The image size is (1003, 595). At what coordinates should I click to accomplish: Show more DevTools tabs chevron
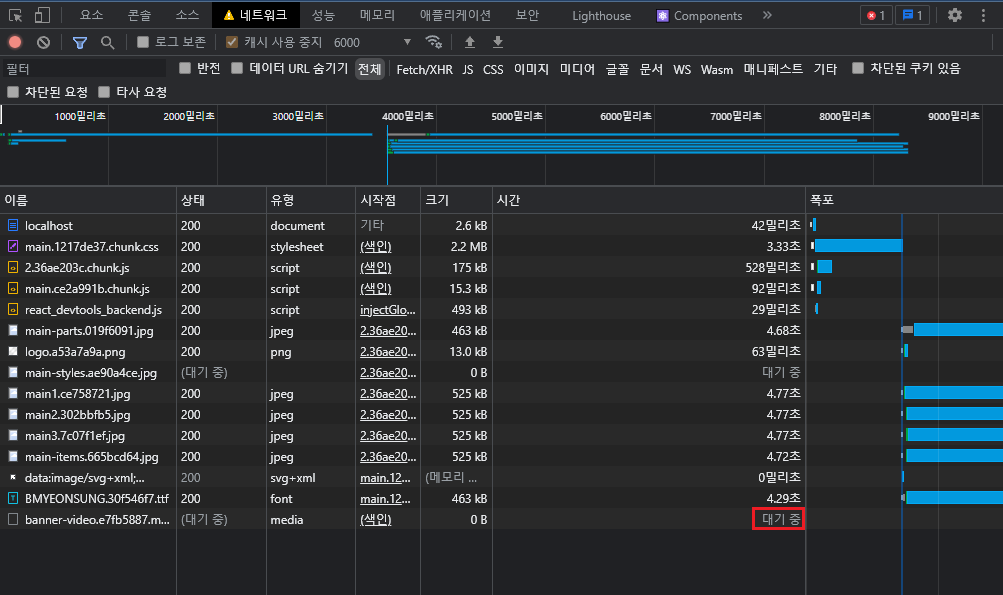tap(767, 15)
